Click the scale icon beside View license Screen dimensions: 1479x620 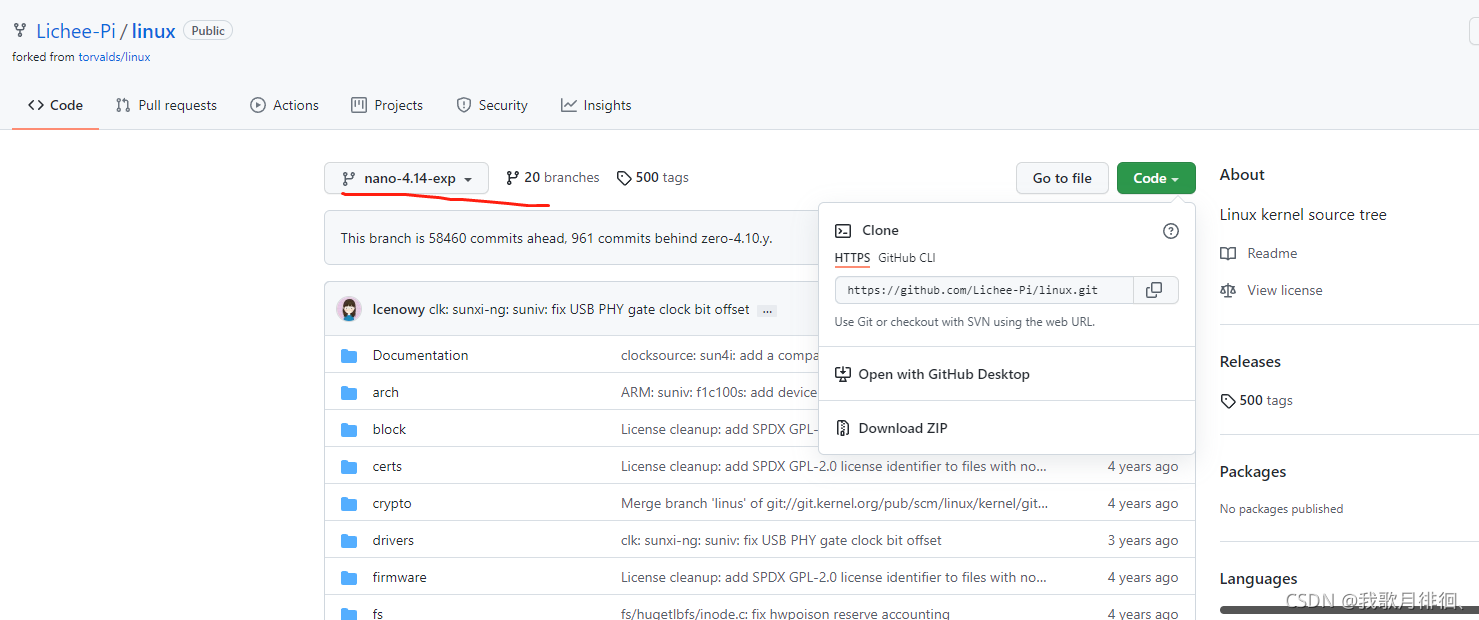pos(1228,290)
